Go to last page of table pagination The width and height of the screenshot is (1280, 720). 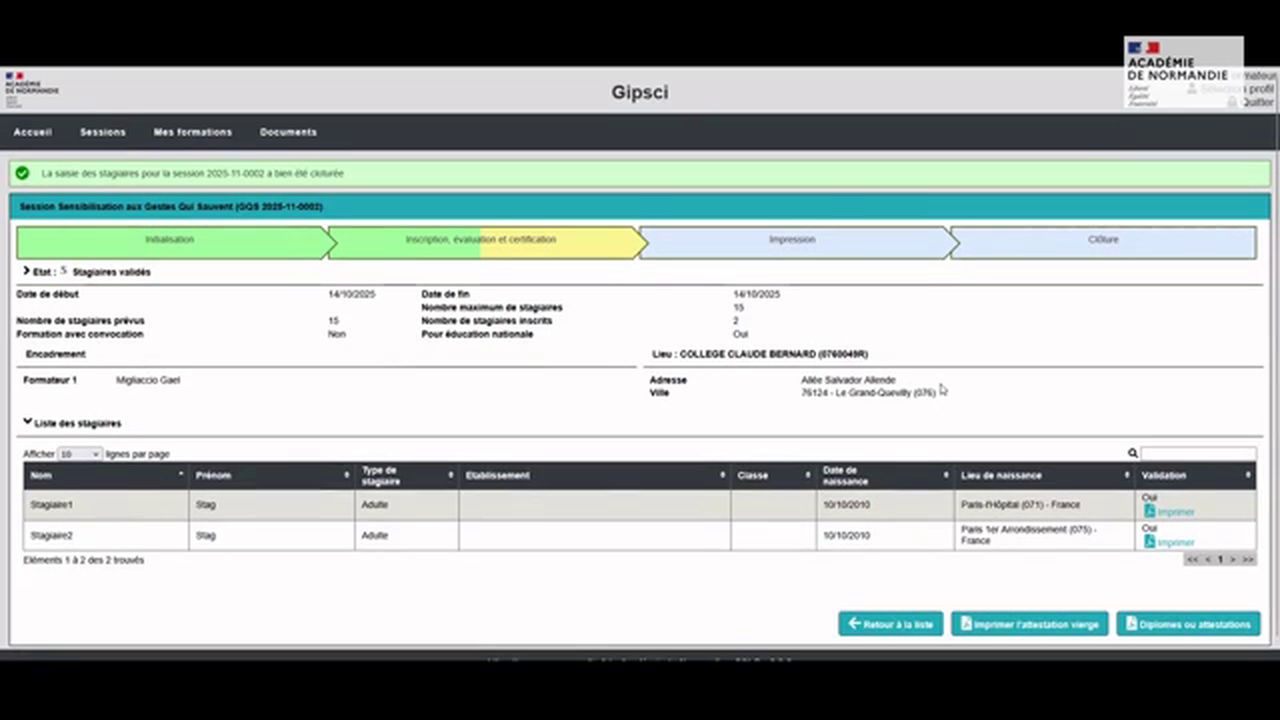(x=1248, y=560)
